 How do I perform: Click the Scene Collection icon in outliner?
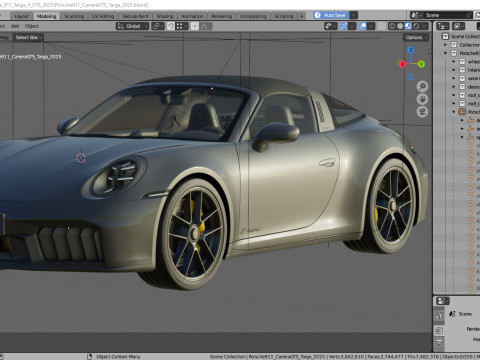pyautogui.click(x=445, y=36)
